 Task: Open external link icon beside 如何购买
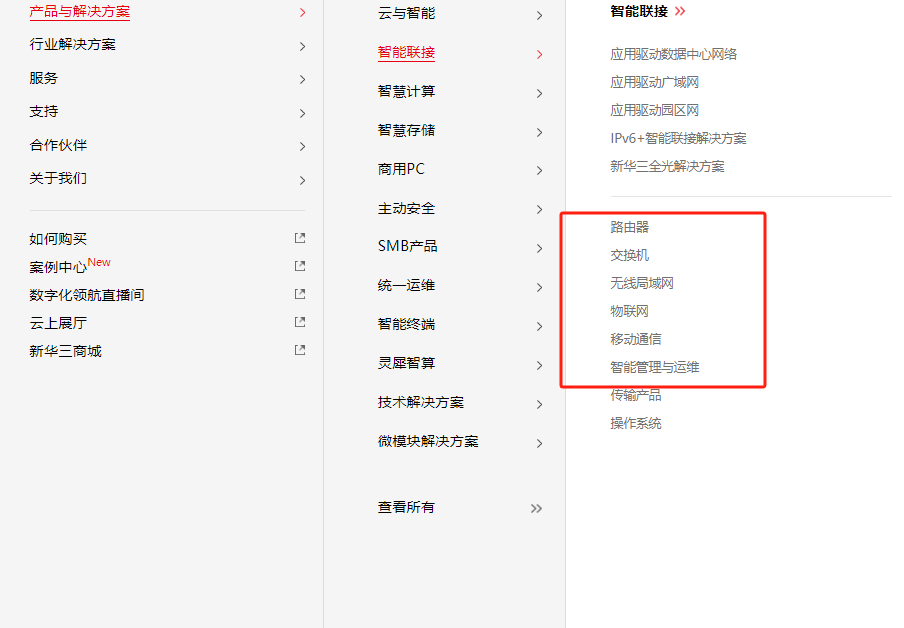[x=300, y=238]
